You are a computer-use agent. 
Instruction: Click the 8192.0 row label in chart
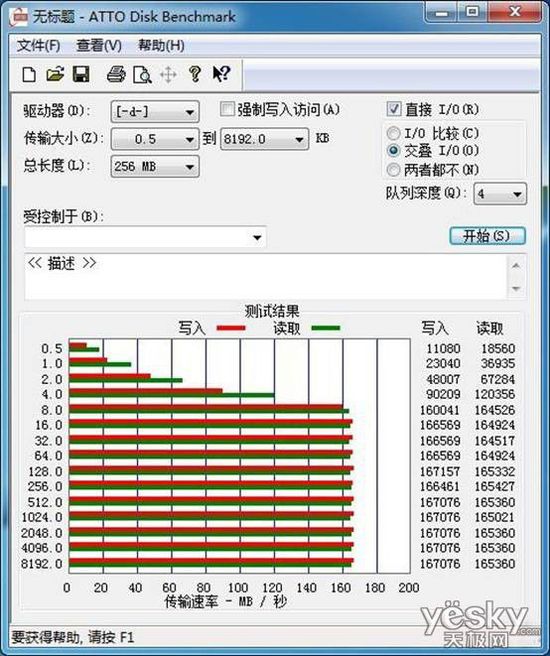41,564
